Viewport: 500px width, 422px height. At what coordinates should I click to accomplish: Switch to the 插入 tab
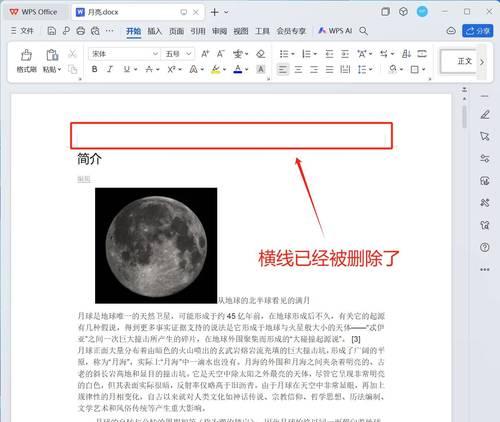pos(155,31)
